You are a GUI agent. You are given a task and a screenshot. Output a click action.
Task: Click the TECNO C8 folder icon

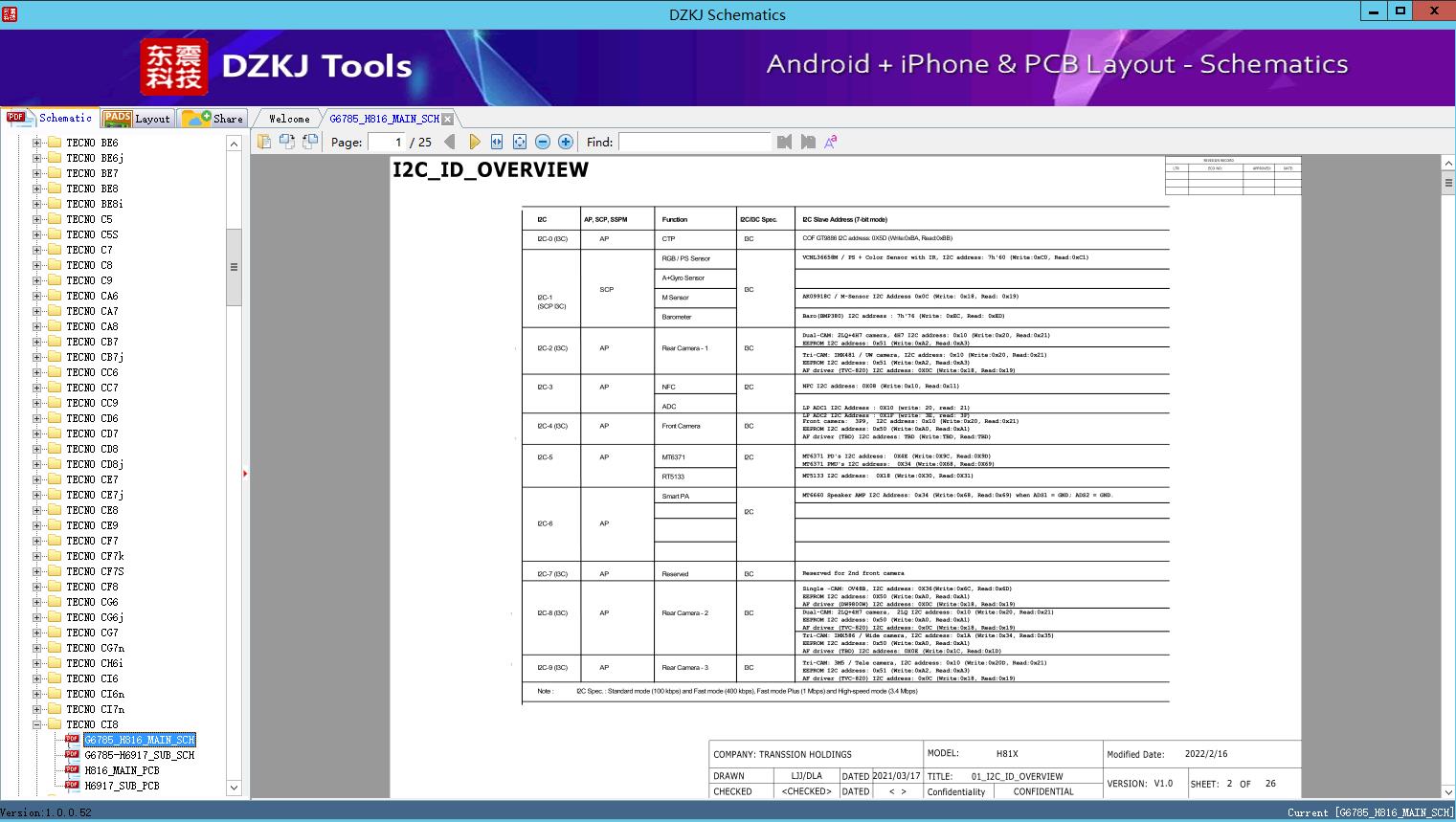(55, 265)
